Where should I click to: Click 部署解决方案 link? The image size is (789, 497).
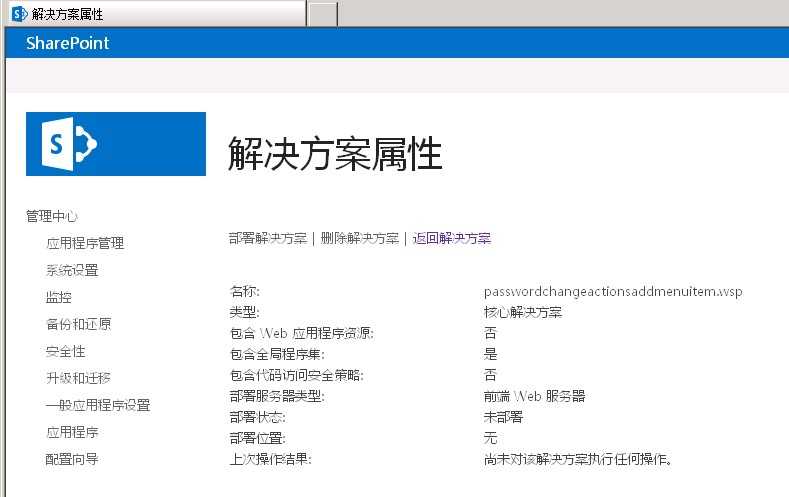tap(268, 238)
